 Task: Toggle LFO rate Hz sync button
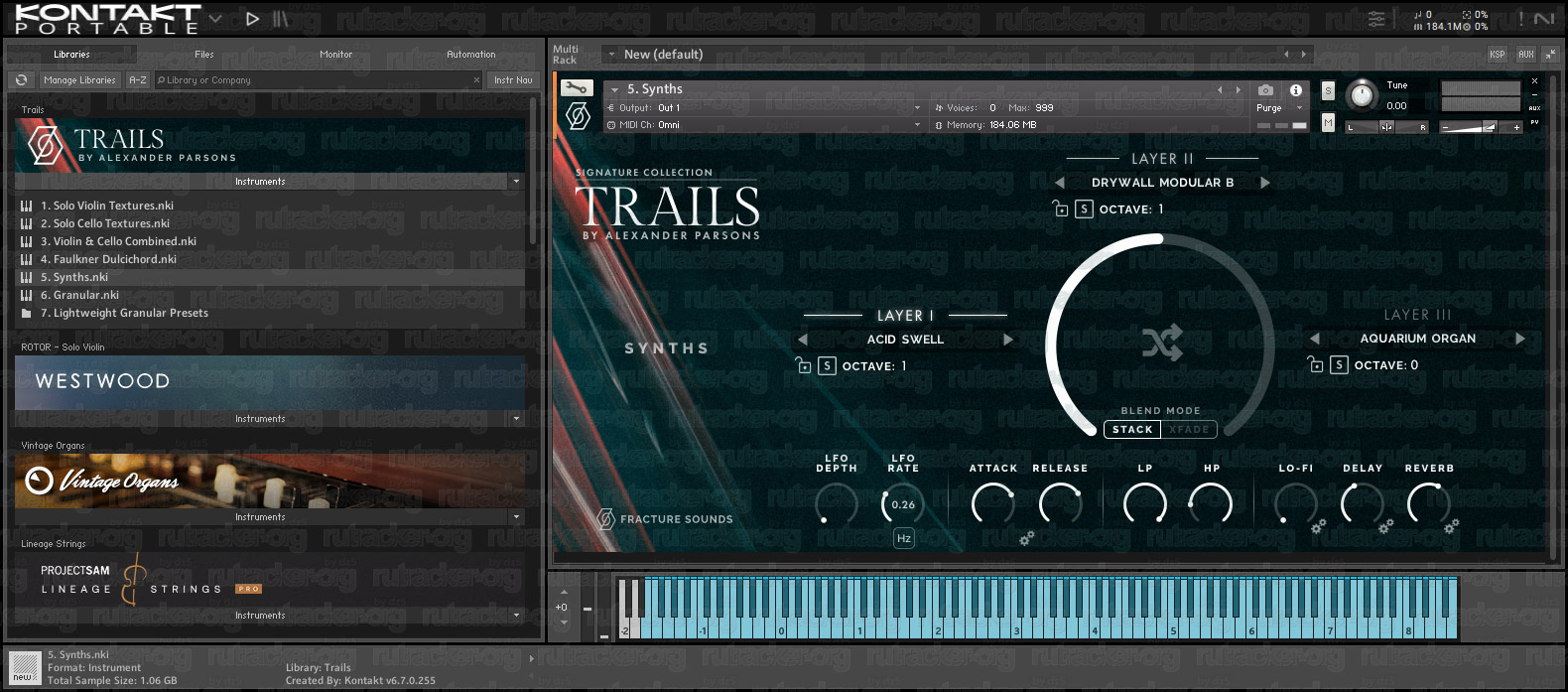[903, 538]
